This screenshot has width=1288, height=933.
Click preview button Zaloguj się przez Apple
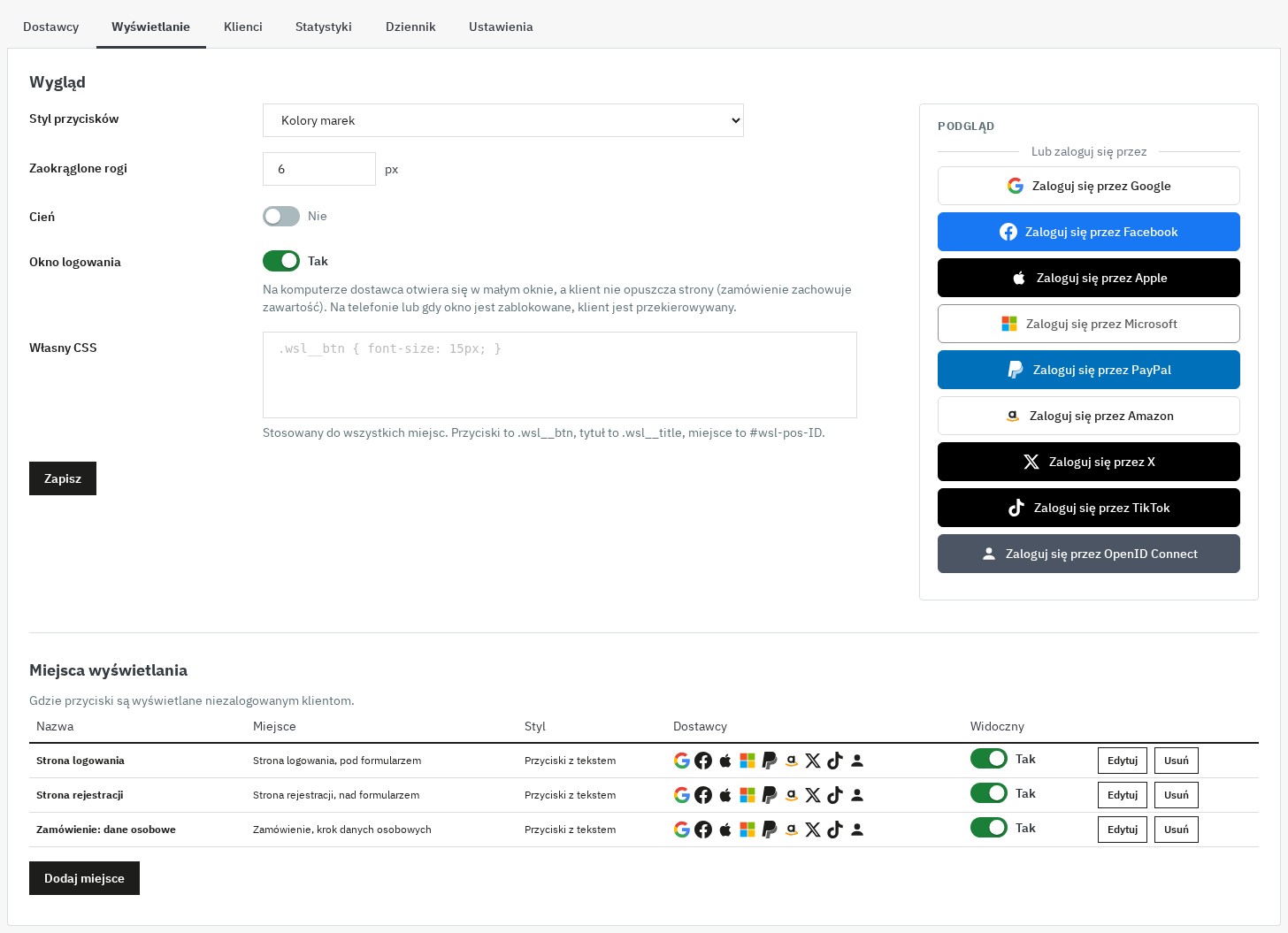click(1089, 278)
